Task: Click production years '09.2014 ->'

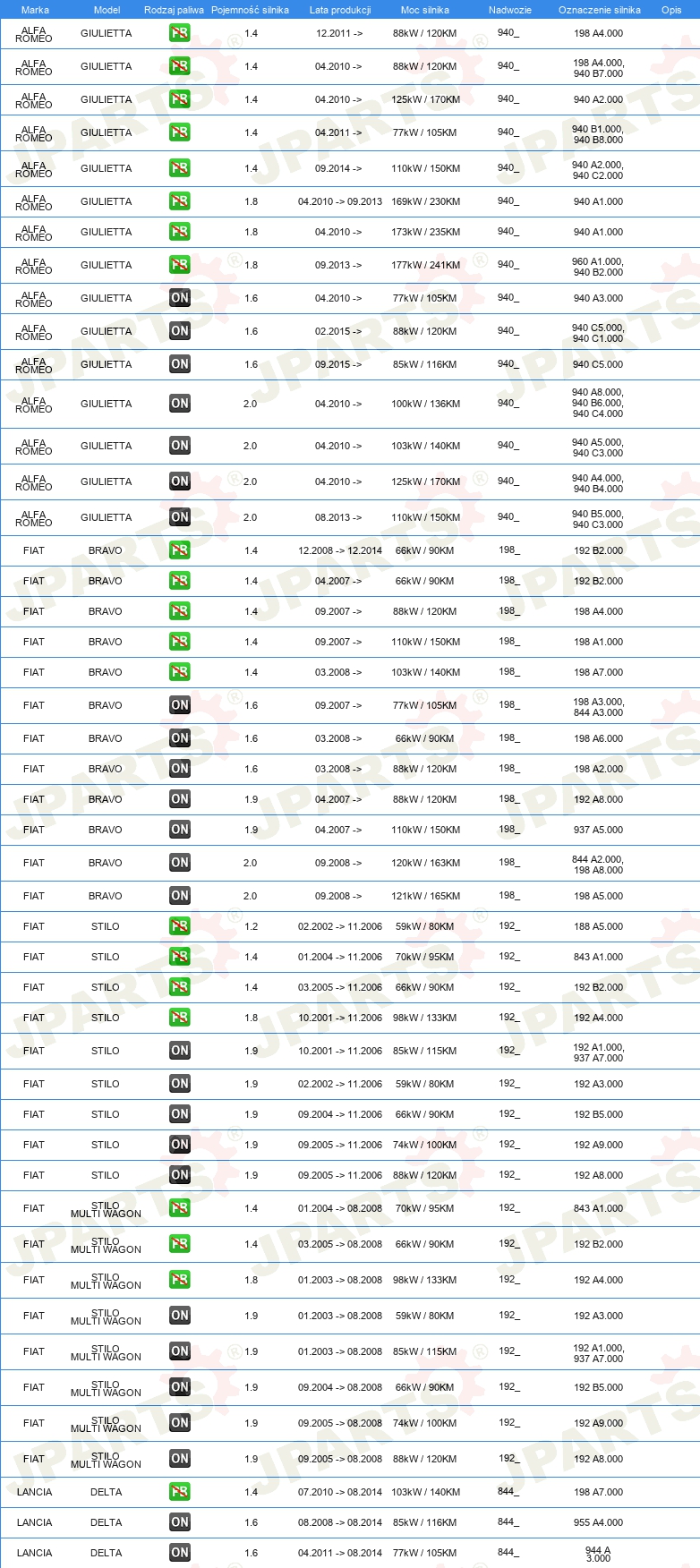Action: point(338,168)
